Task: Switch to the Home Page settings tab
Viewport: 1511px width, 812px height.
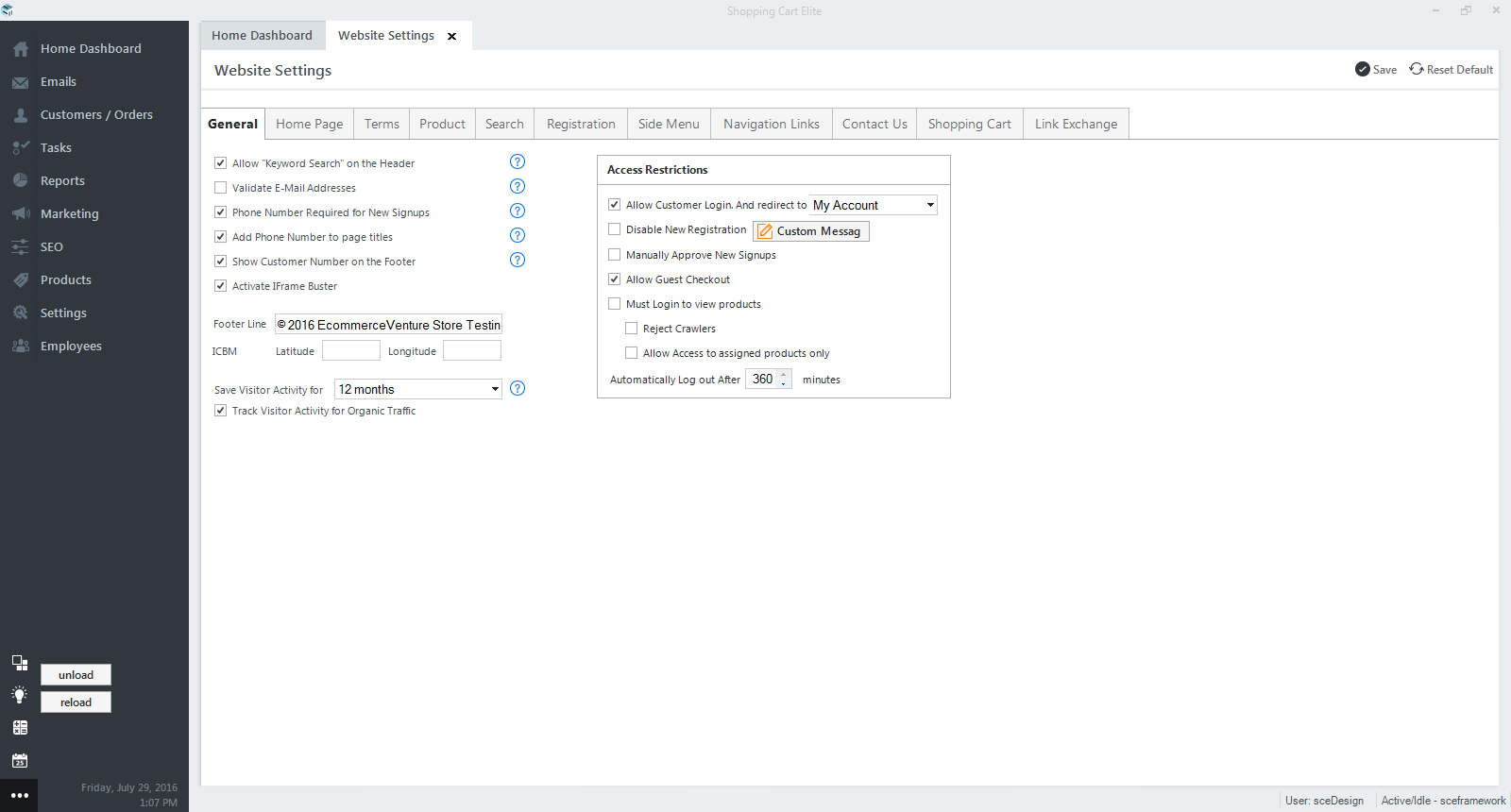Action: pyautogui.click(x=310, y=124)
